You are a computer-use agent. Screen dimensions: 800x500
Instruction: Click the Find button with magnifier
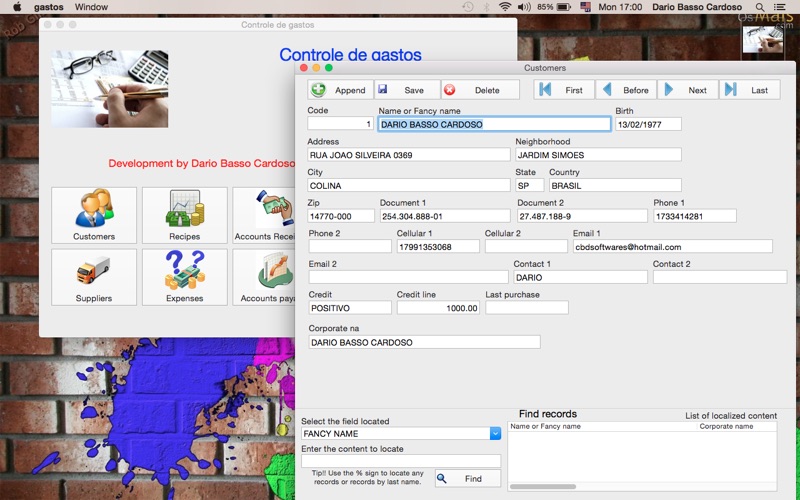468,479
